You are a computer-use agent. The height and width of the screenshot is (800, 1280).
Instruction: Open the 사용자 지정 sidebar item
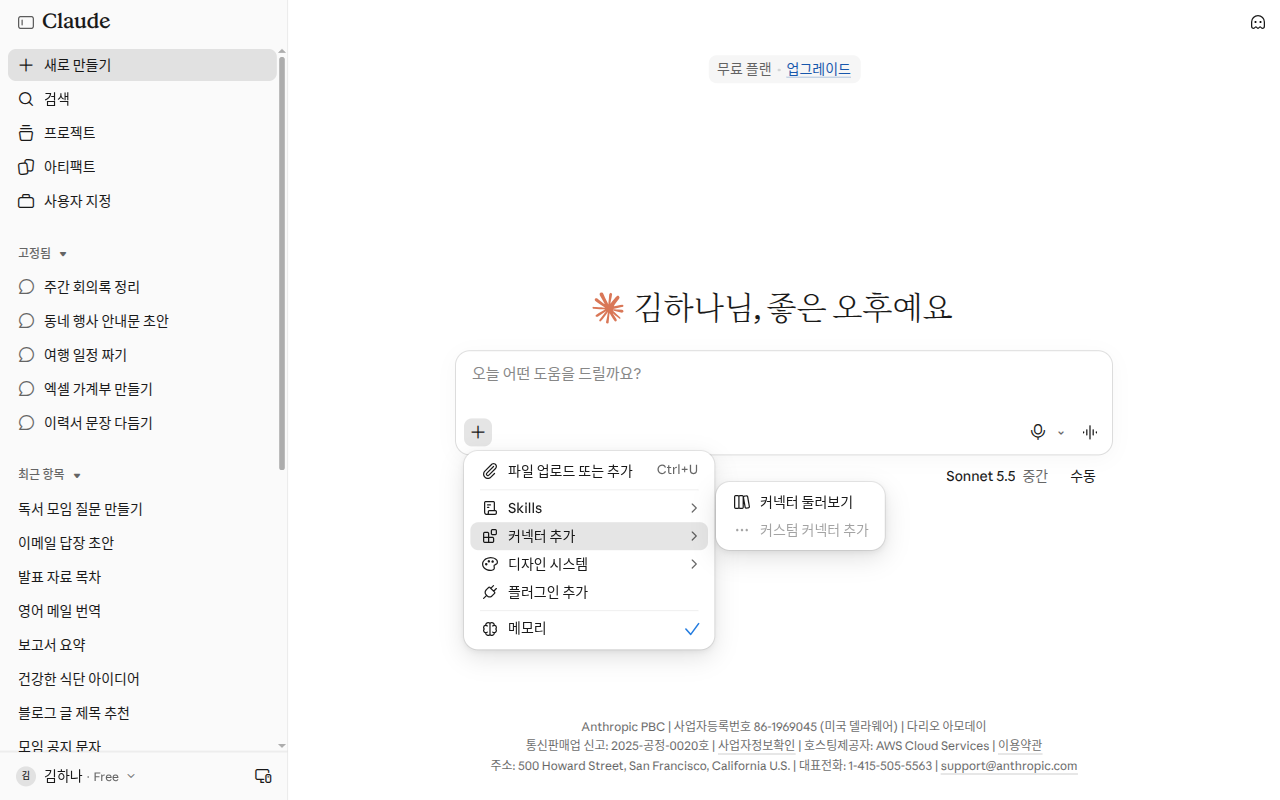142,201
